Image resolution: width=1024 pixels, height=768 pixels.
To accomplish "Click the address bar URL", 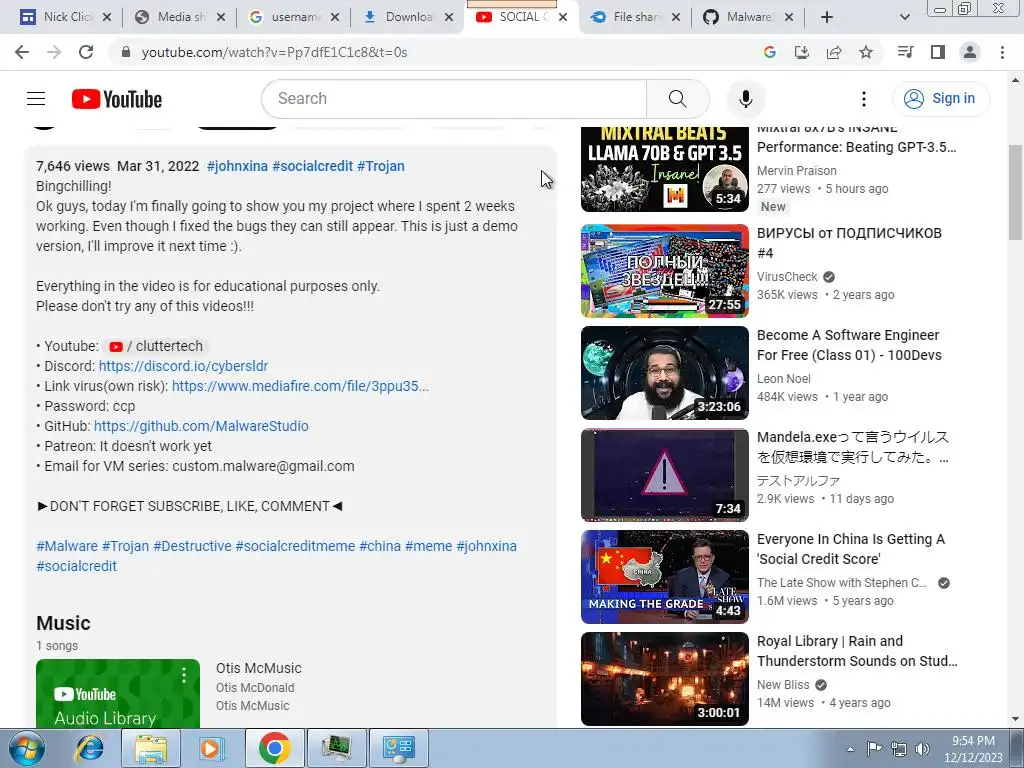I will pos(274,52).
